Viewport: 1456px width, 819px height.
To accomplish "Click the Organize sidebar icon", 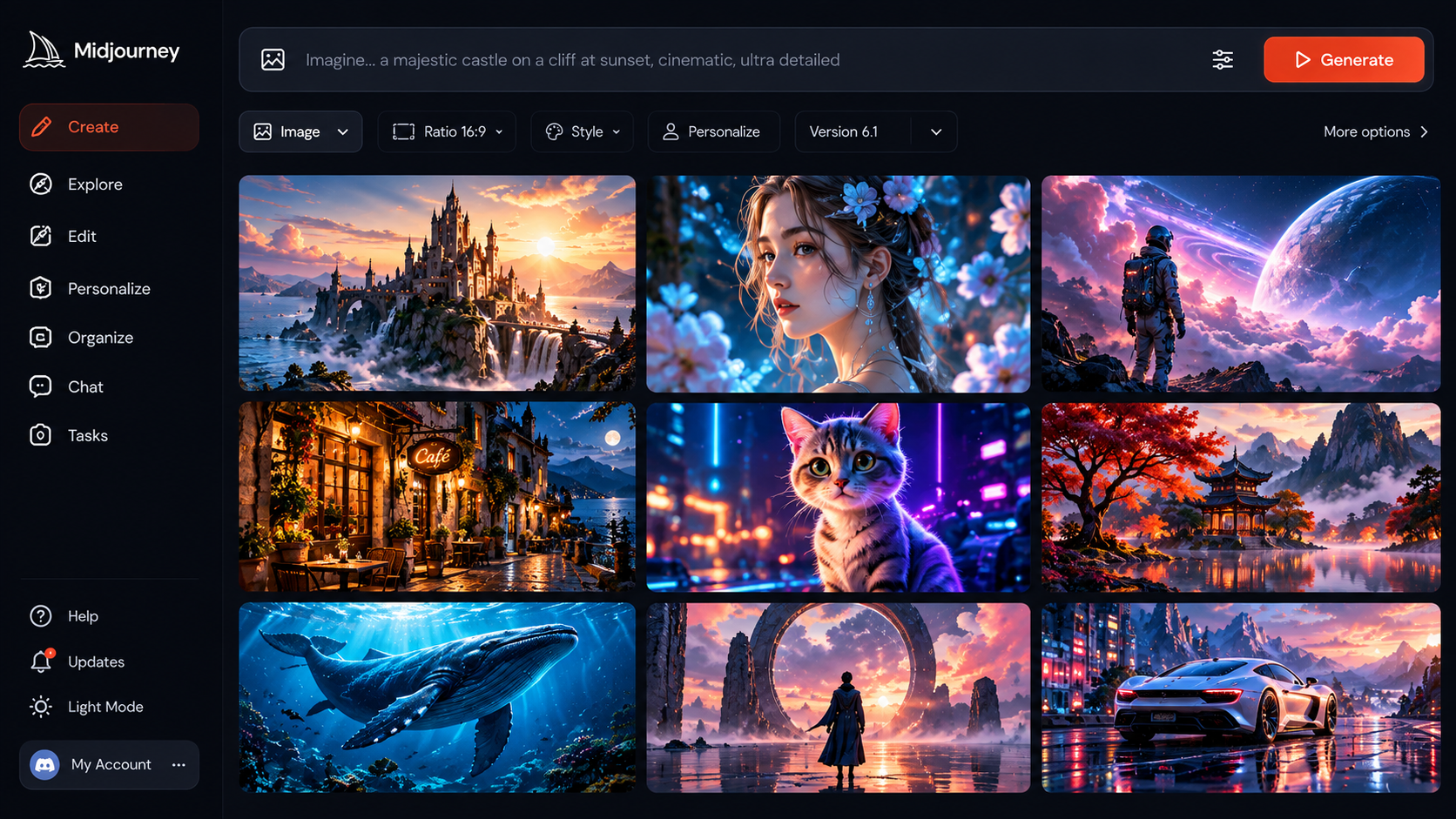I will 41,337.
